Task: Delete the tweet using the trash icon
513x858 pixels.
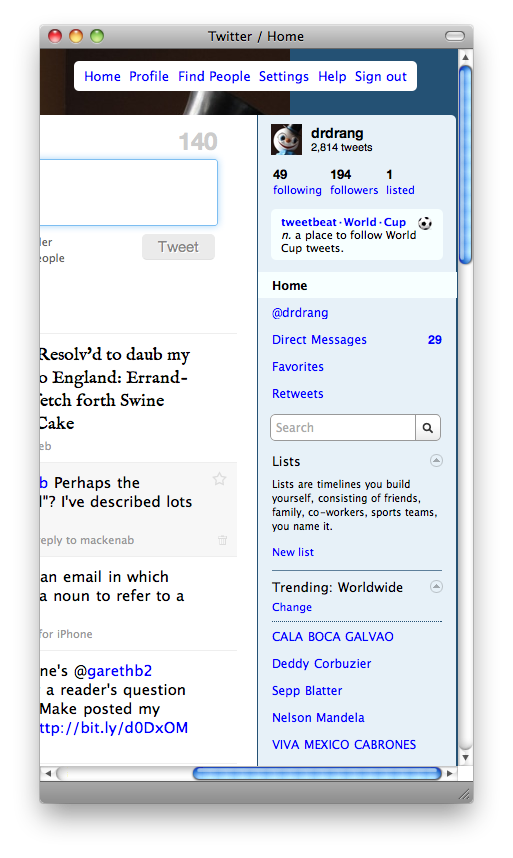Action: tap(223, 540)
